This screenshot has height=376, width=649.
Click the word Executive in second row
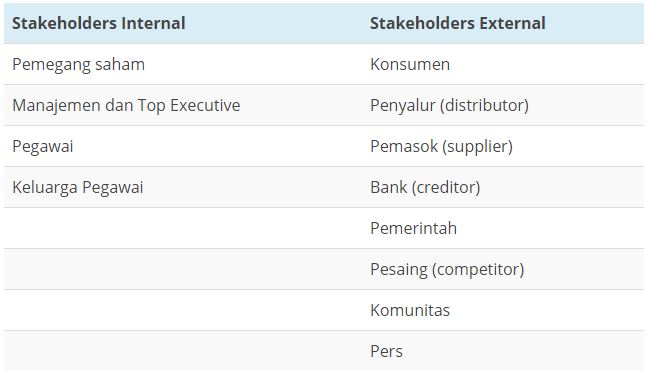pyautogui.click(x=205, y=105)
